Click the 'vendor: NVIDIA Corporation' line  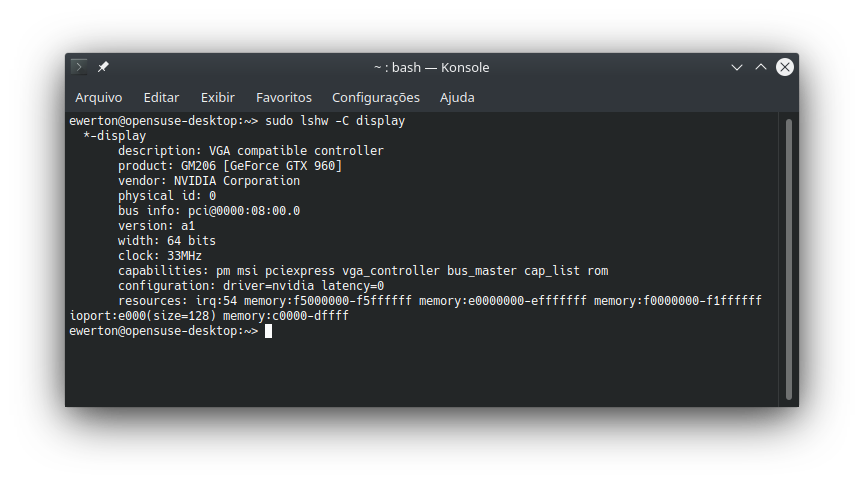click(209, 181)
